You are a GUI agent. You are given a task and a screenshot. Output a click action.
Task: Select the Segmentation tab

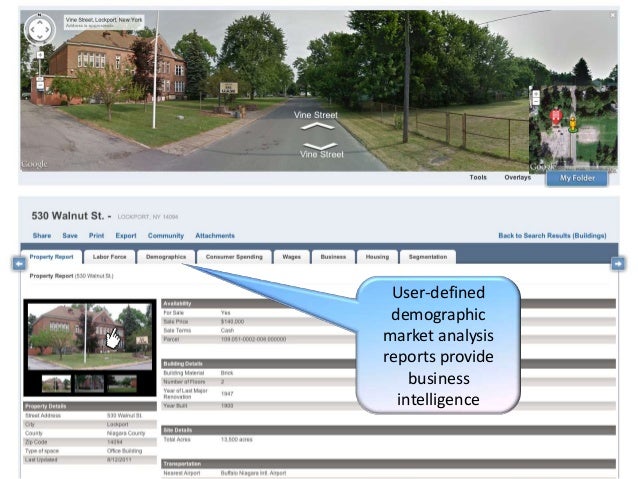(x=428, y=257)
